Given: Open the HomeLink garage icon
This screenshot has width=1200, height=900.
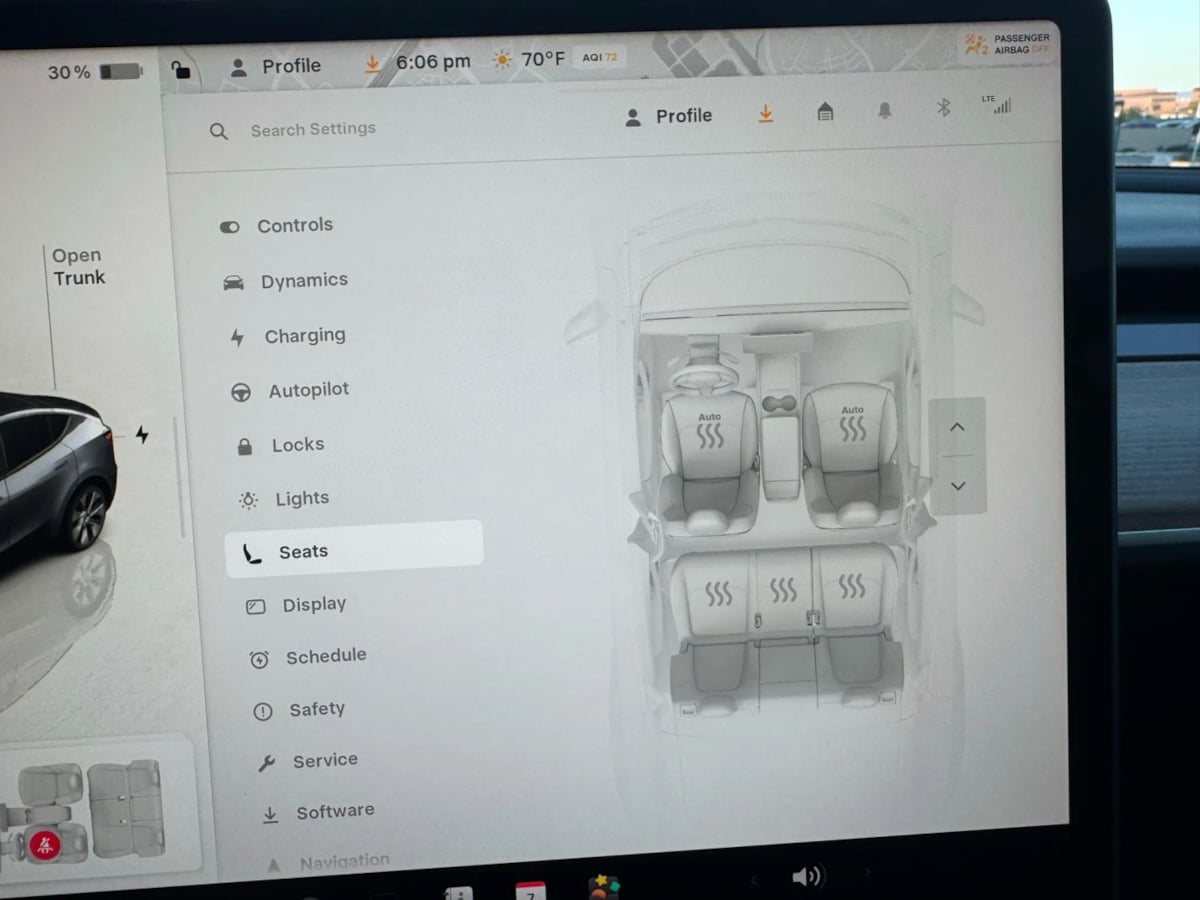Looking at the screenshot, I should tap(825, 112).
